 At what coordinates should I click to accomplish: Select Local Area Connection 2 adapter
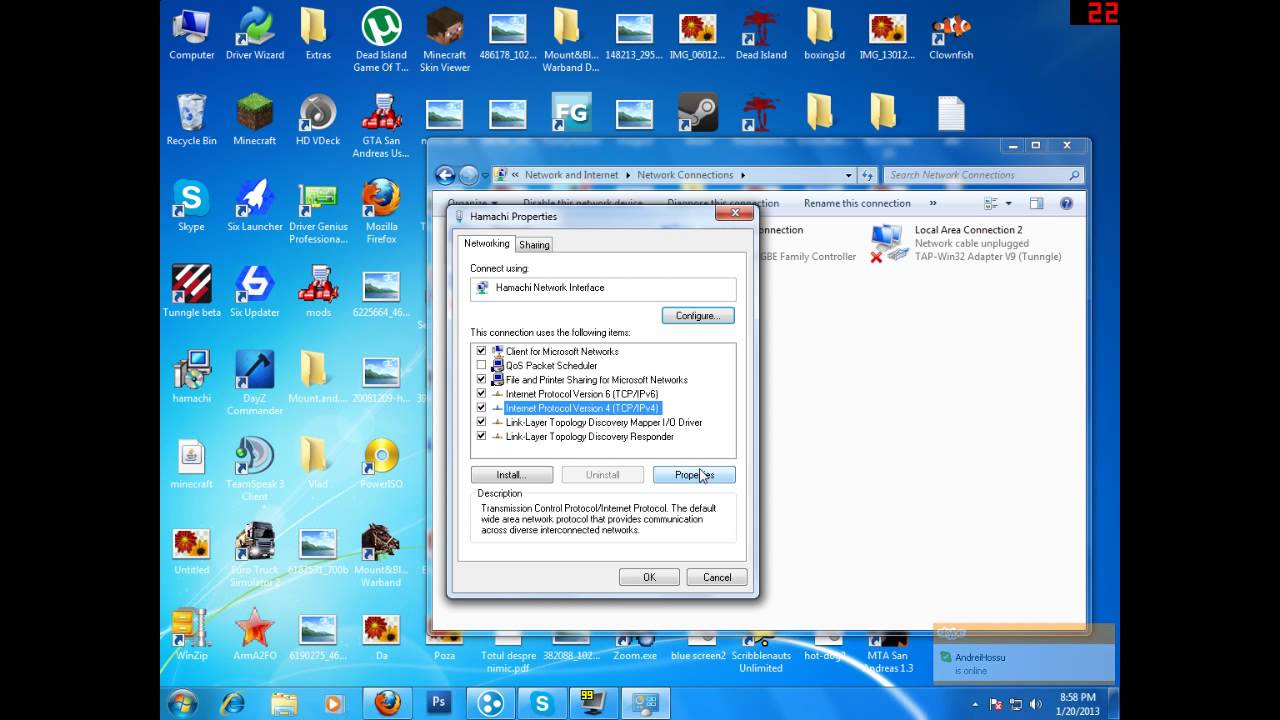point(966,243)
